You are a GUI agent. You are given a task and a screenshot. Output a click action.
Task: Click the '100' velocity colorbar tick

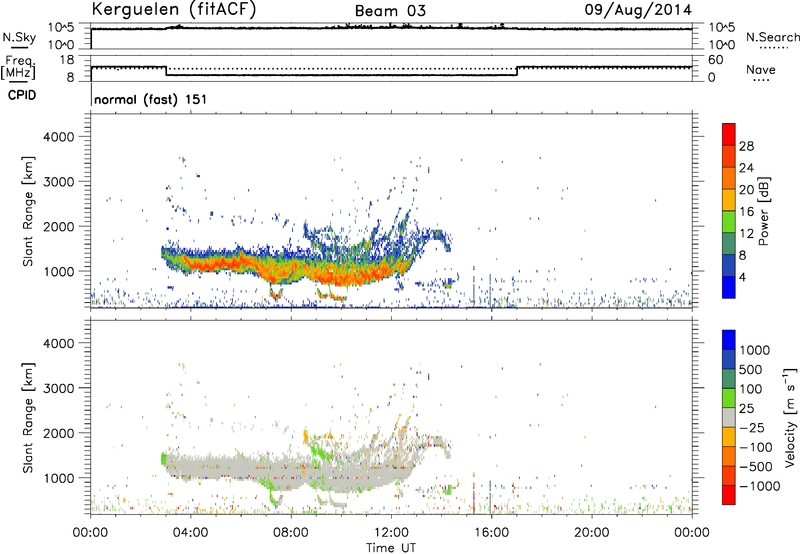click(x=750, y=389)
